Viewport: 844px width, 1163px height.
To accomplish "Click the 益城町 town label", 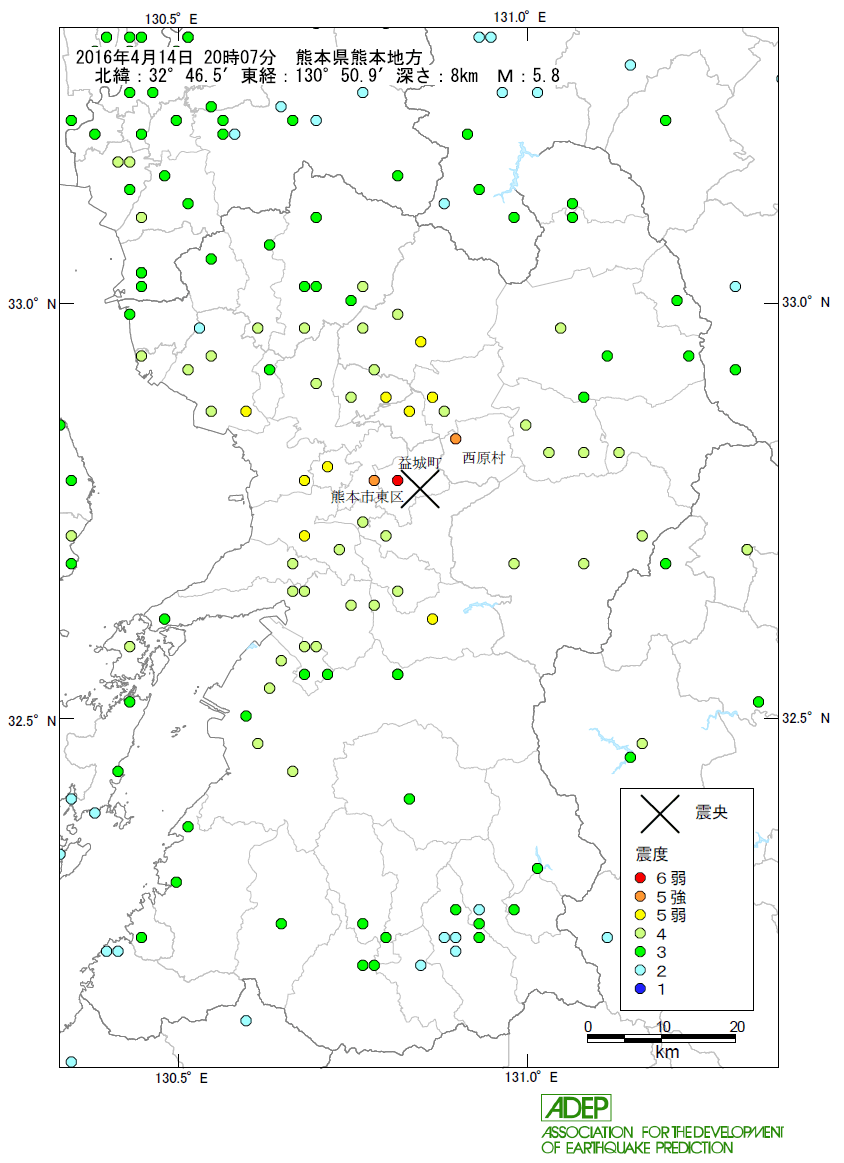I will click(420, 463).
